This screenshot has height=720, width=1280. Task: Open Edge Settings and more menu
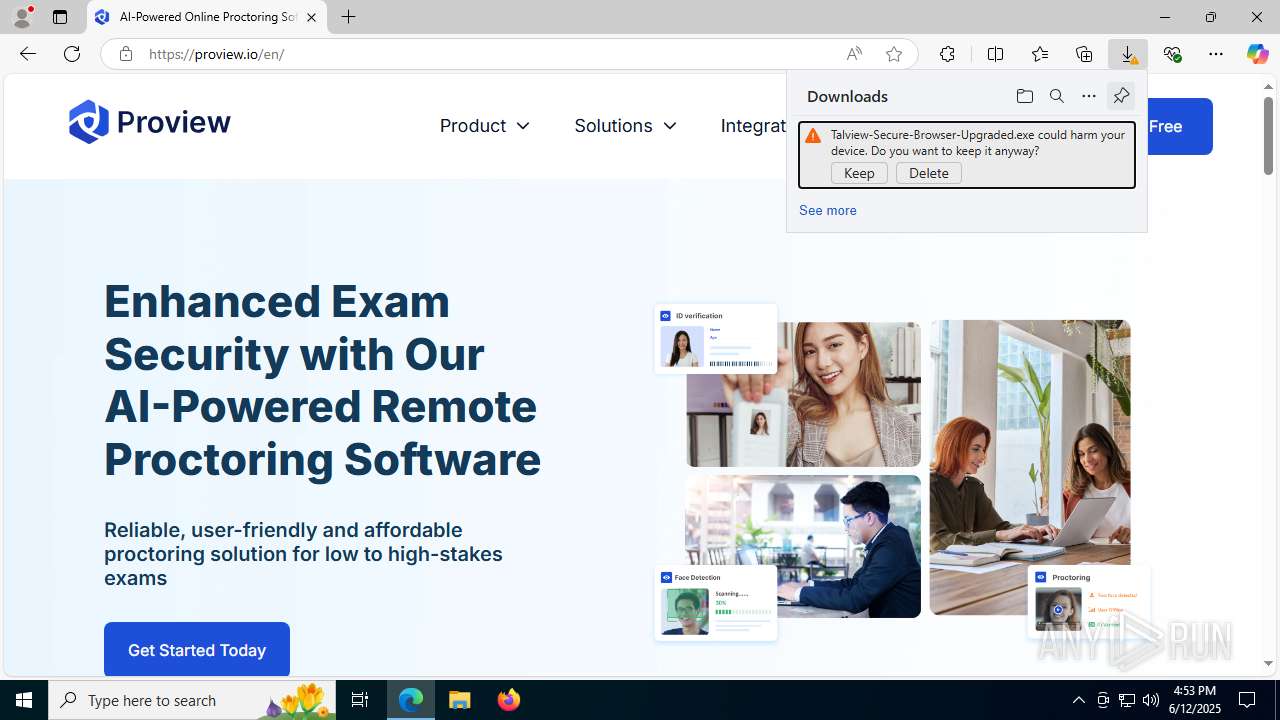[x=1216, y=54]
